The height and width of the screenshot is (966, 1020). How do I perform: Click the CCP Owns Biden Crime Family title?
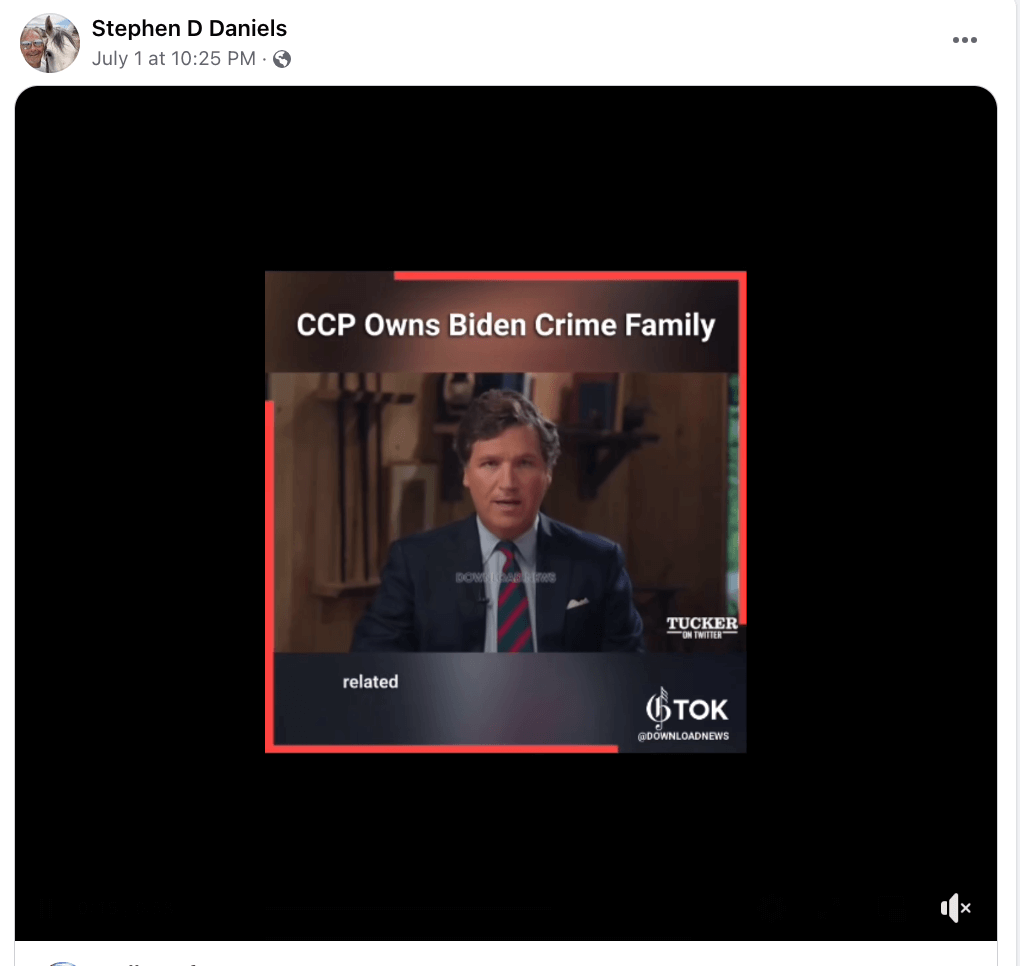(505, 325)
